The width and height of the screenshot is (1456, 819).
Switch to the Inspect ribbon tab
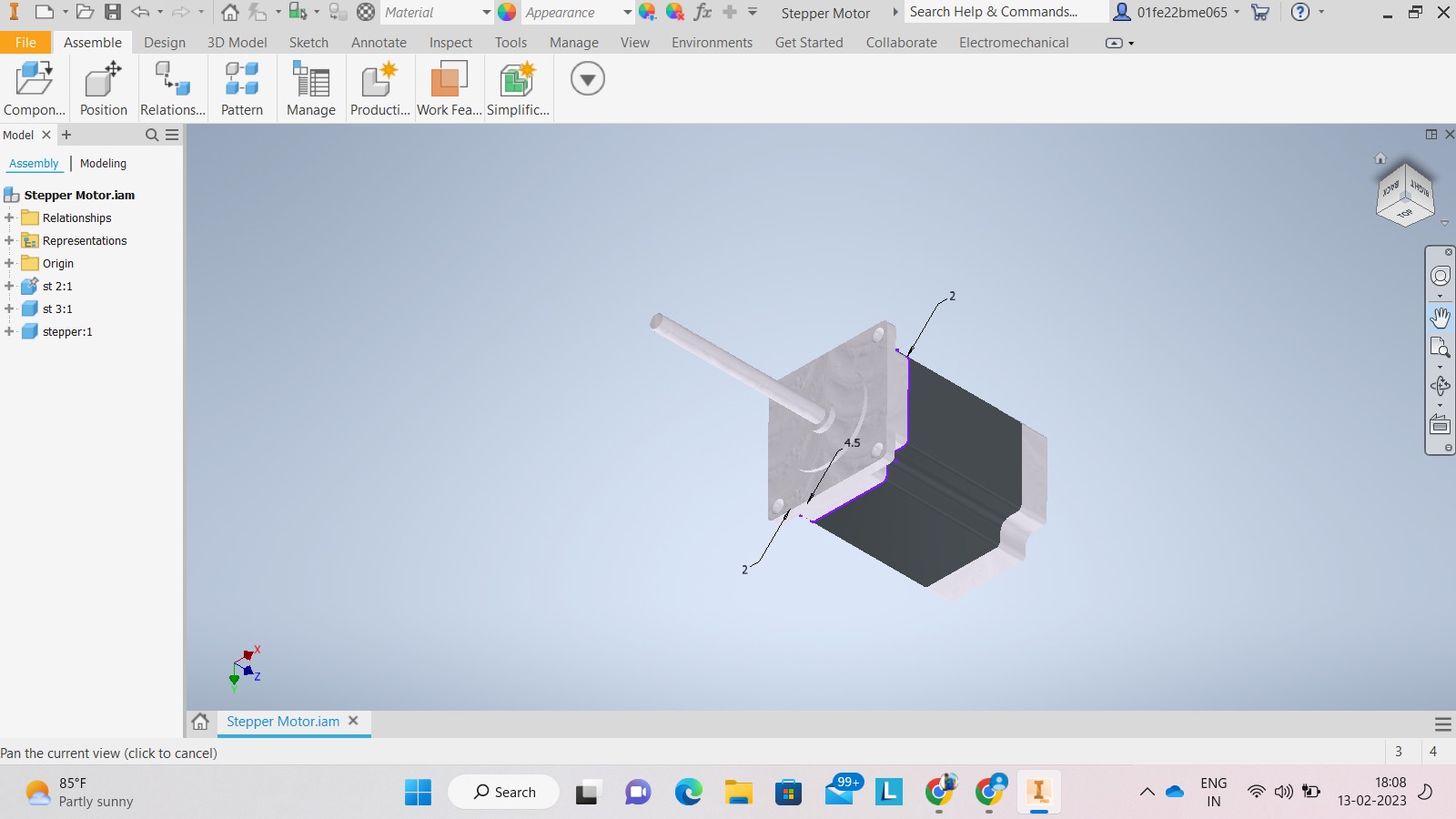click(x=450, y=42)
